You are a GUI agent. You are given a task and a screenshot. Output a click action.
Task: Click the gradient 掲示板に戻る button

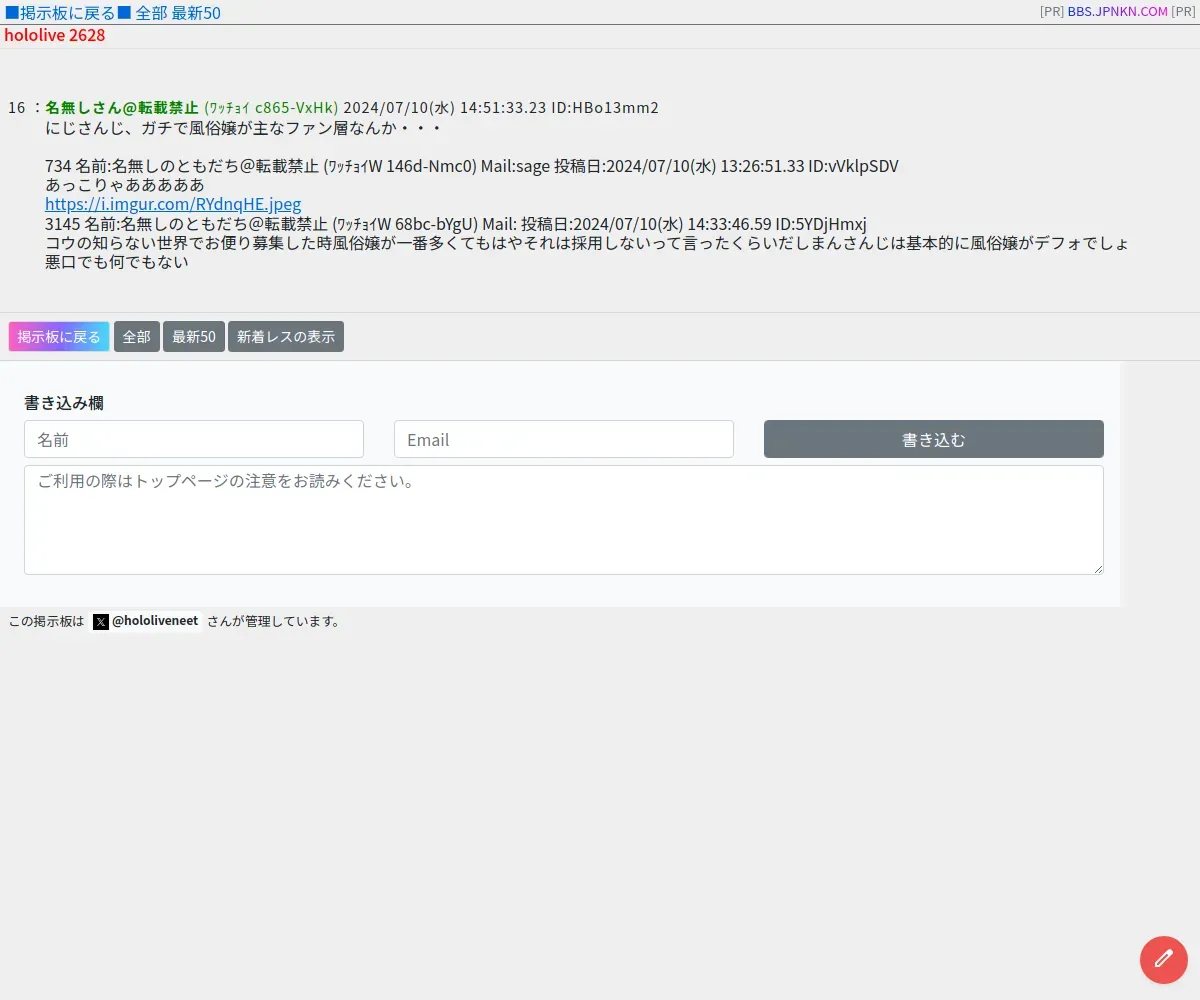[x=59, y=337]
